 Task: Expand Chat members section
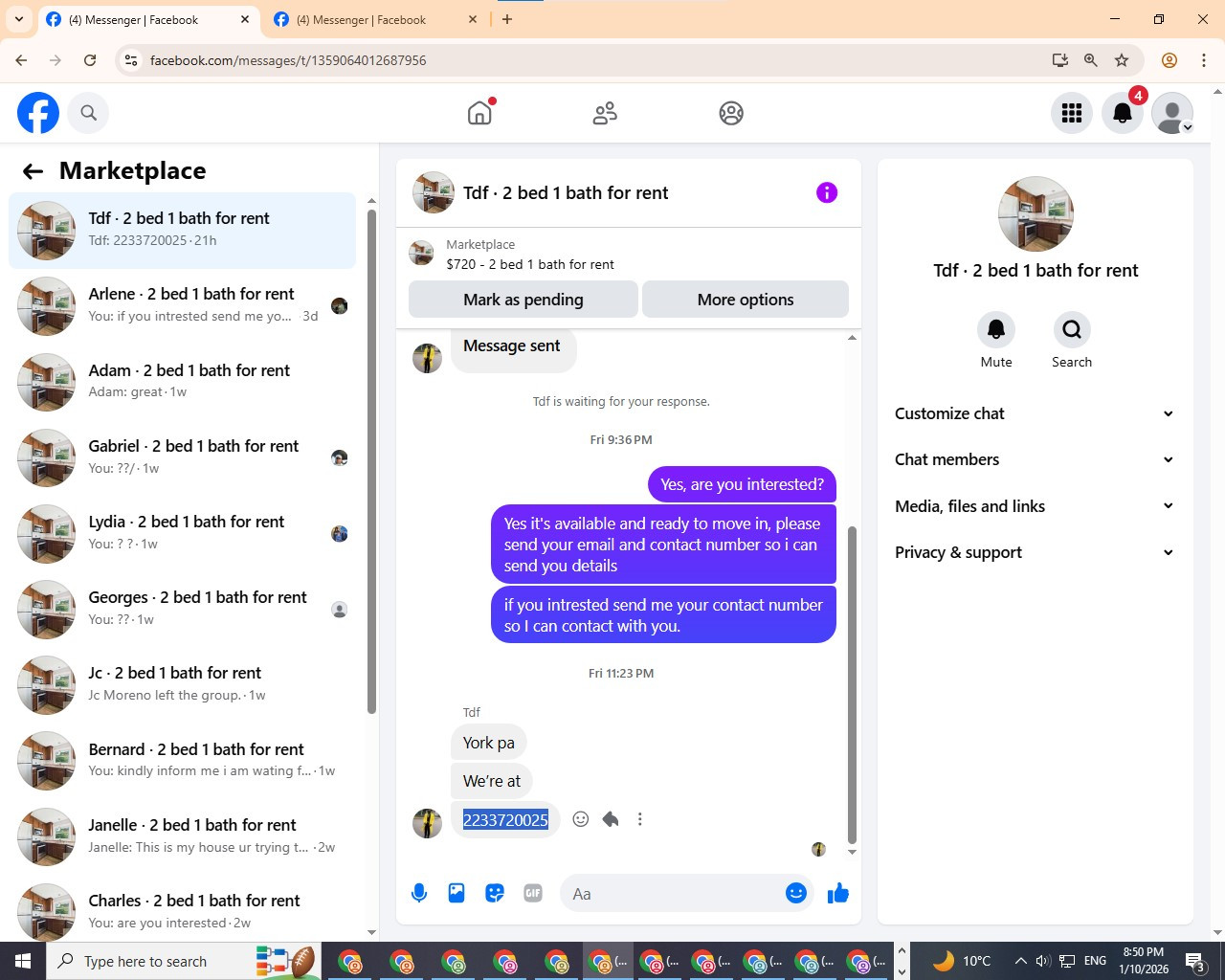pos(1035,459)
